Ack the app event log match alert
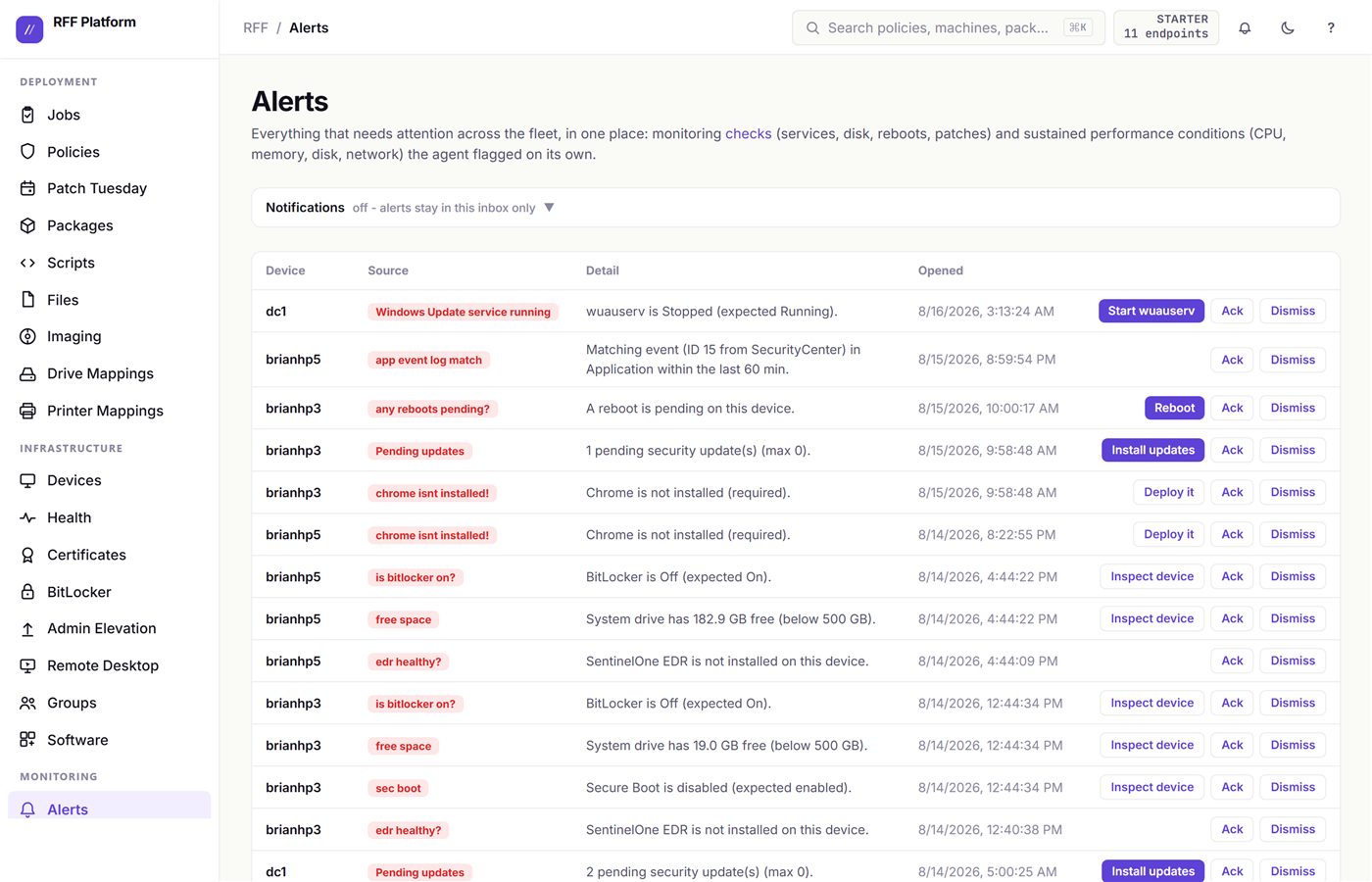The image size is (1372, 882). pos(1232,360)
